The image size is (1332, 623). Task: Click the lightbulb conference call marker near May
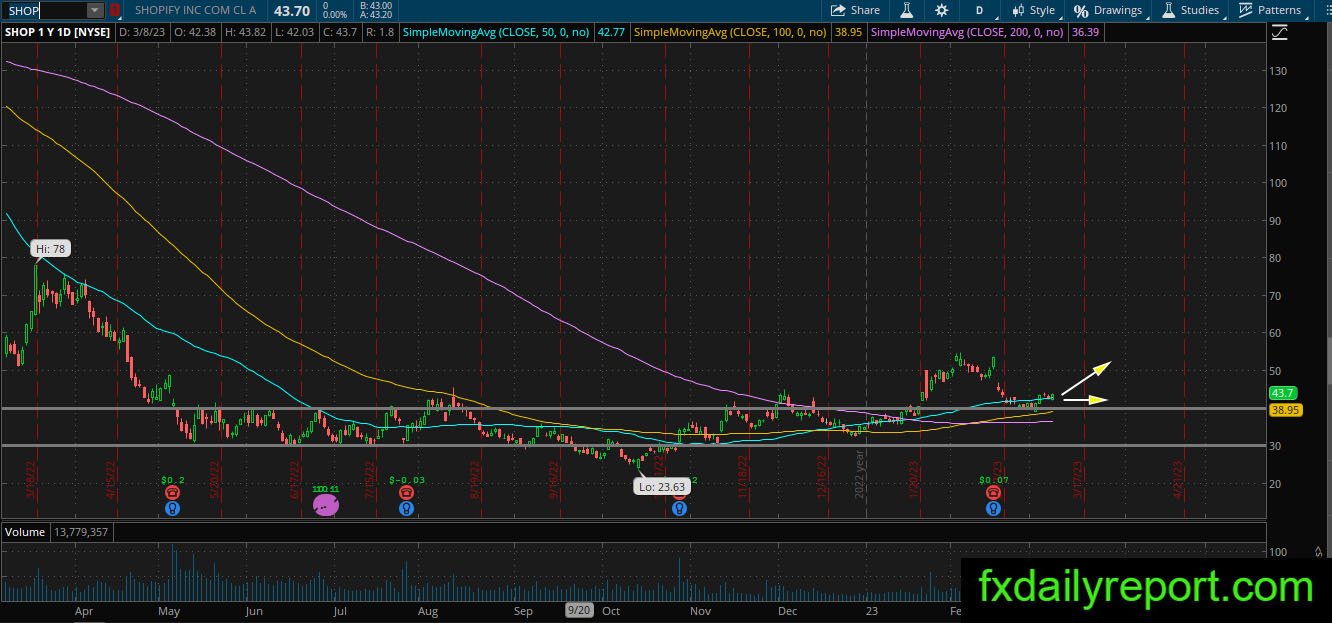[x=173, y=509]
